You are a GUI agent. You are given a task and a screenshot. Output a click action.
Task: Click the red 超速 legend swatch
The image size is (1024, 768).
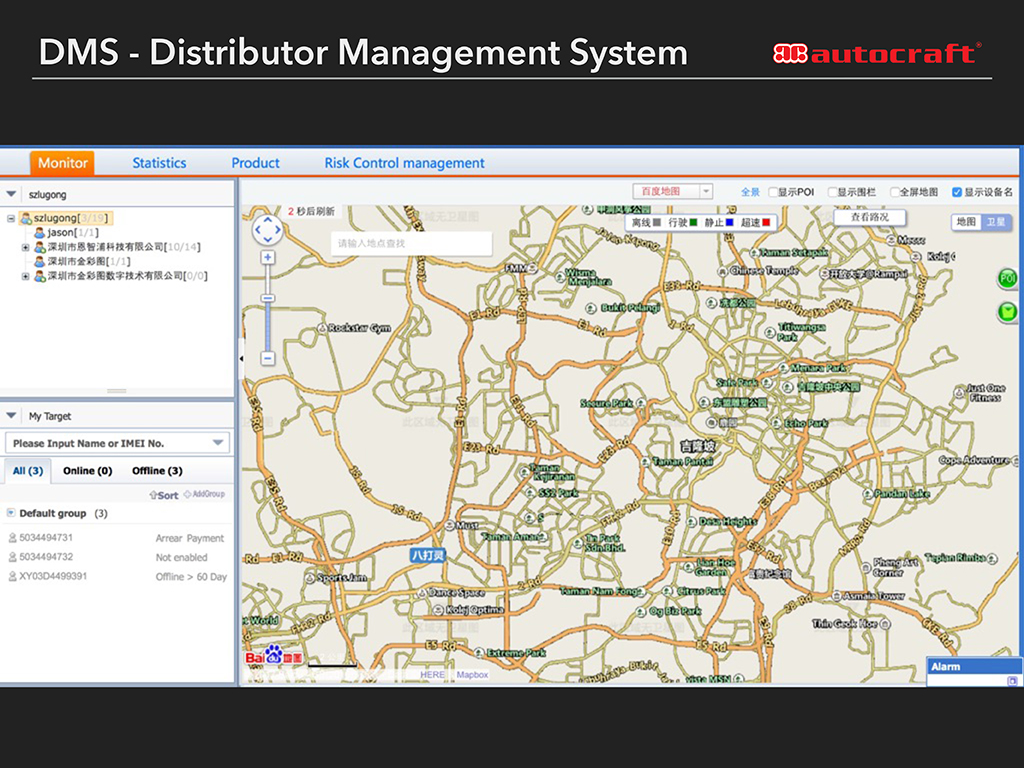[x=766, y=223]
